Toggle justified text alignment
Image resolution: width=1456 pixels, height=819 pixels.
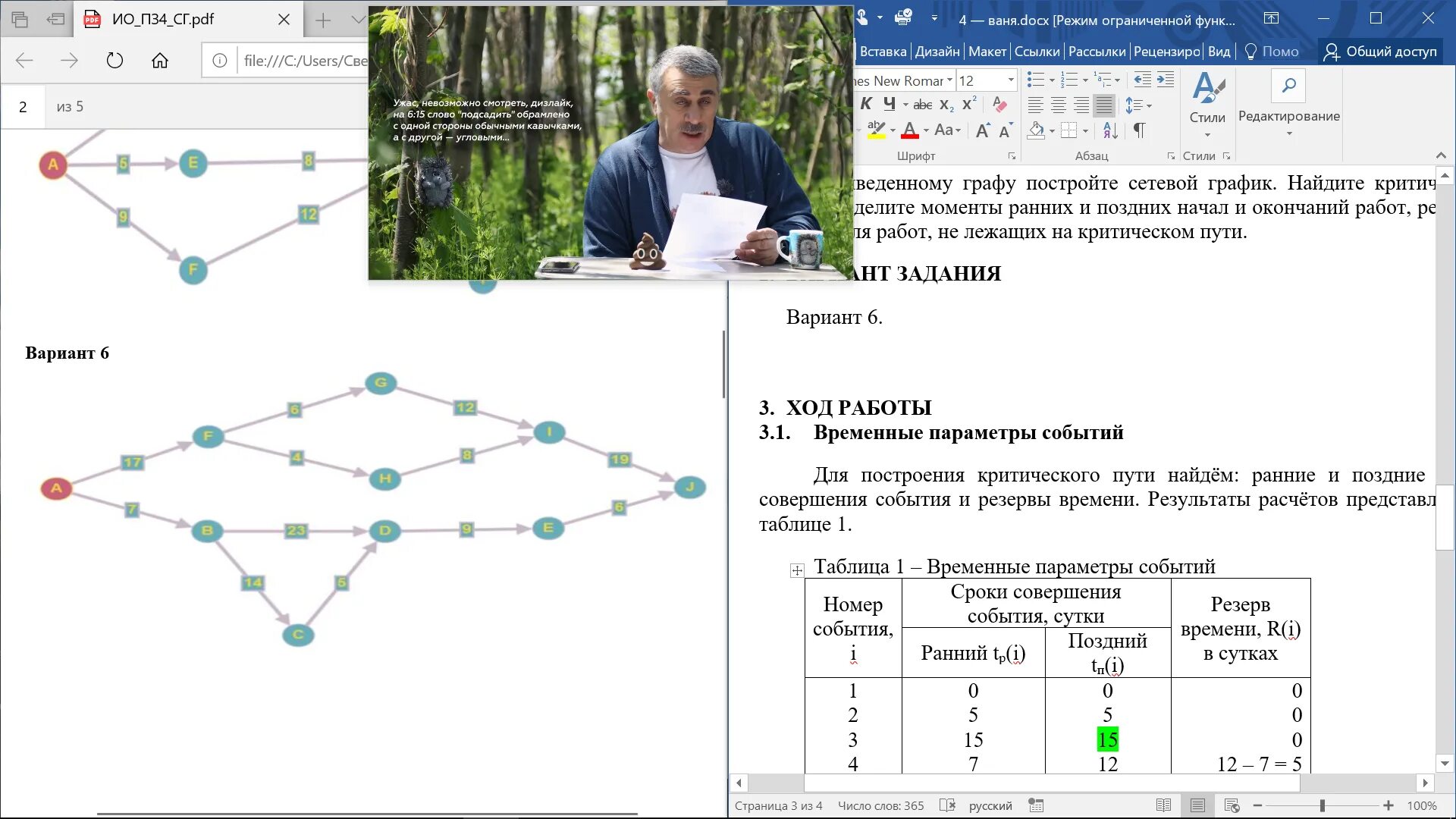[x=1104, y=105]
